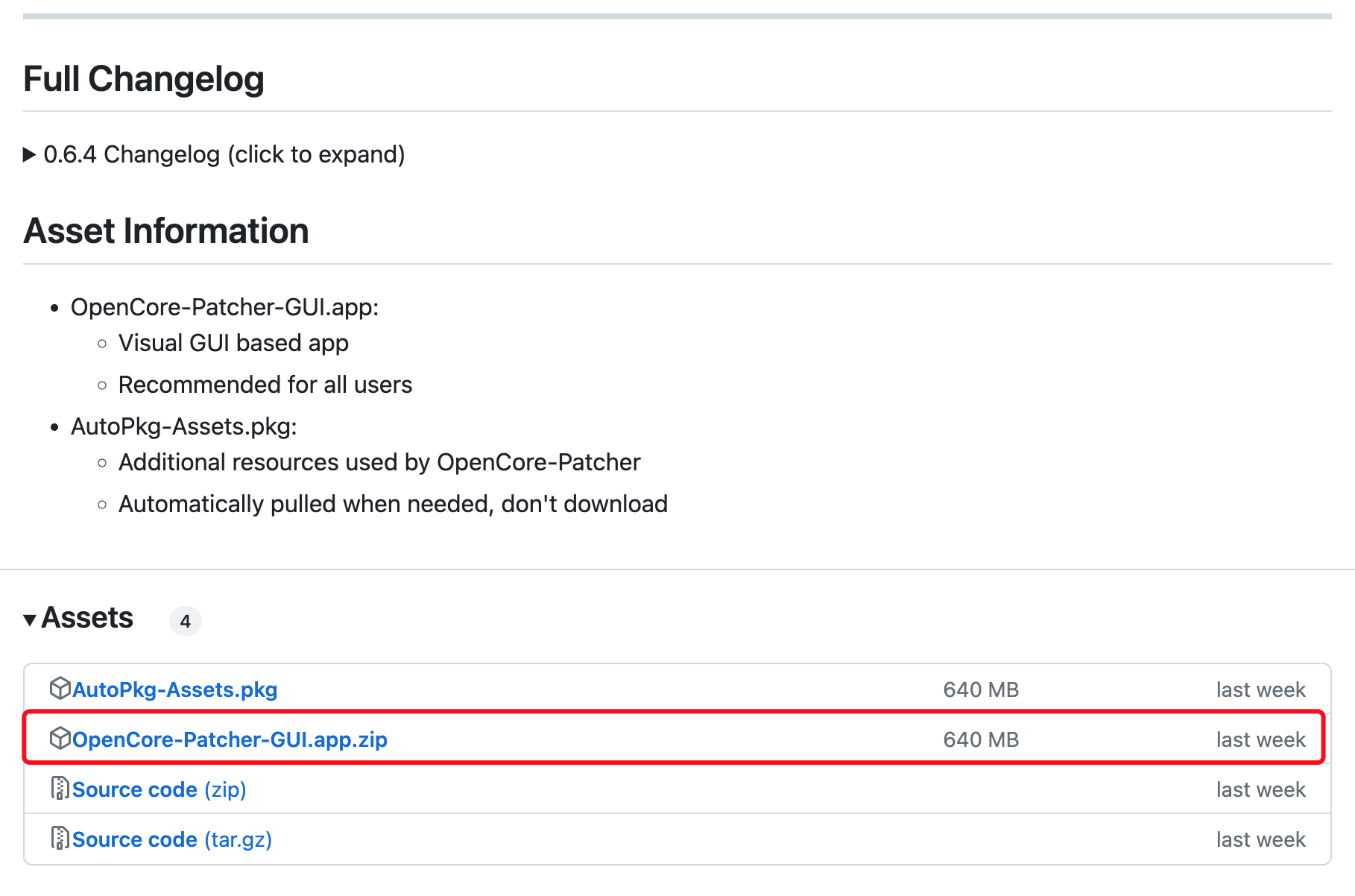Click the Full Changelog heading
The height and width of the screenshot is (896, 1355).
pyautogui.click(x=144, y=79)
